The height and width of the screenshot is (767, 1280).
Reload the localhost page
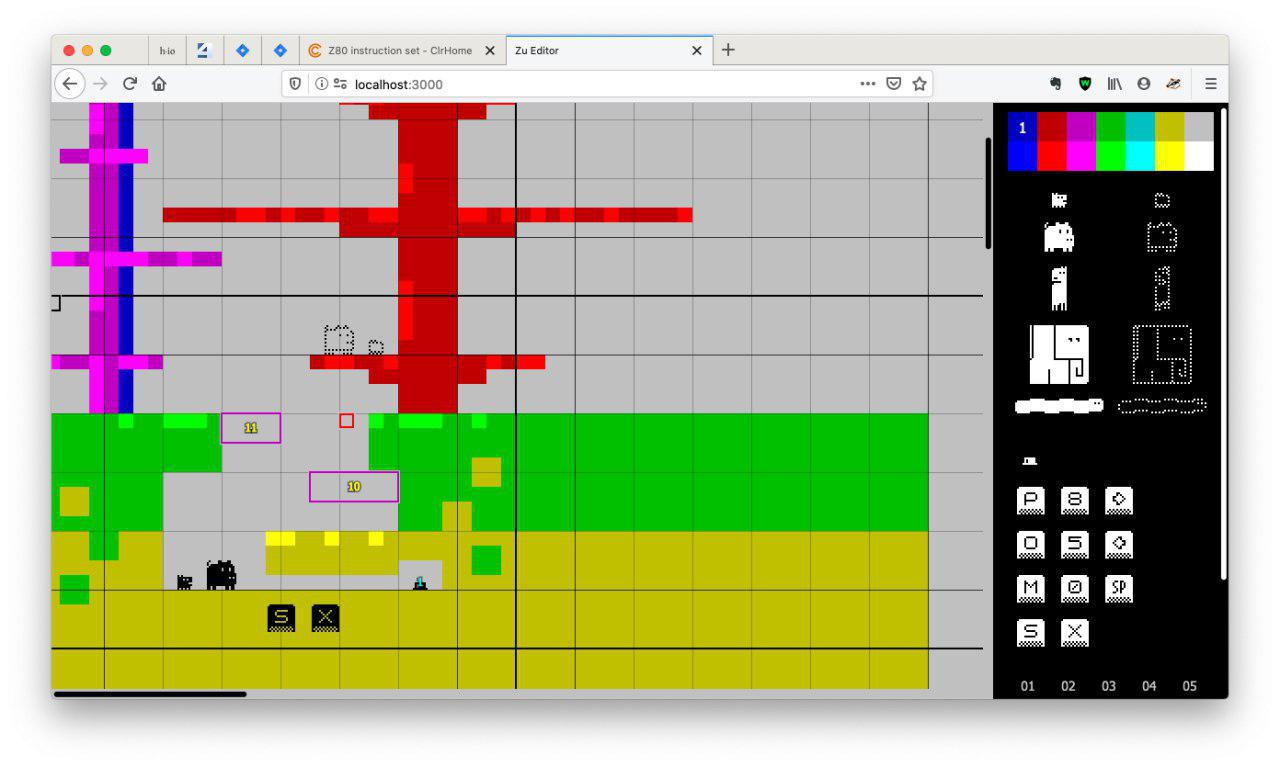click(129, 84)
